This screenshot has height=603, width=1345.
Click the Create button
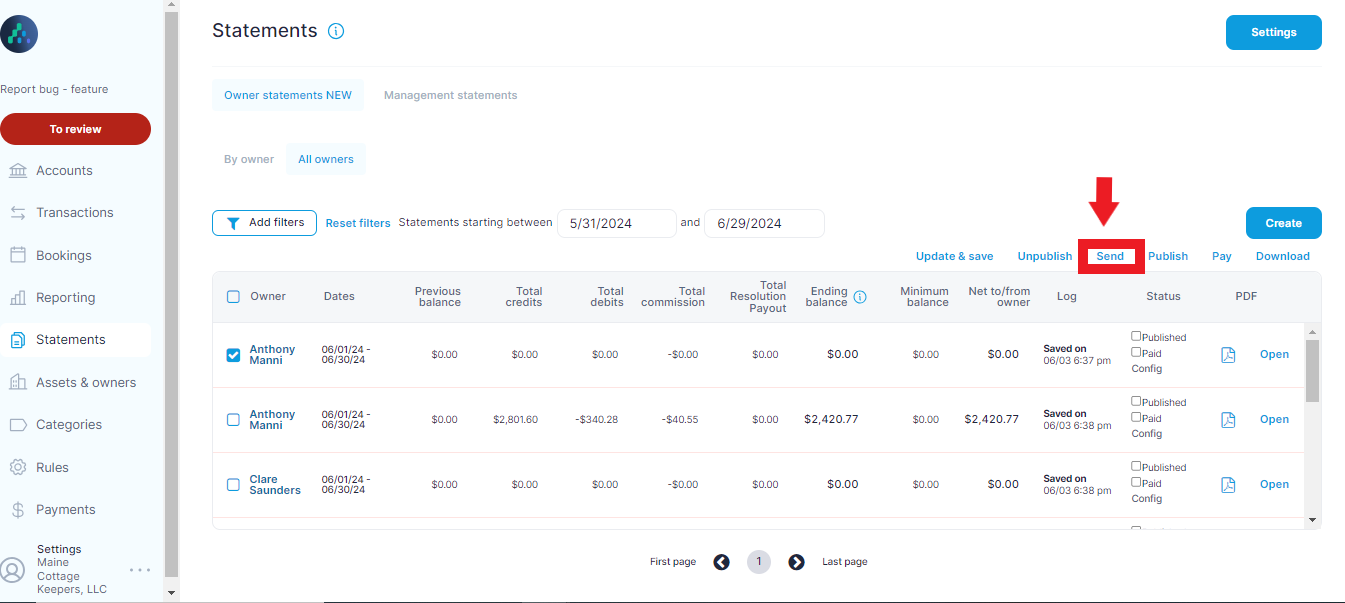[1284, 224]
